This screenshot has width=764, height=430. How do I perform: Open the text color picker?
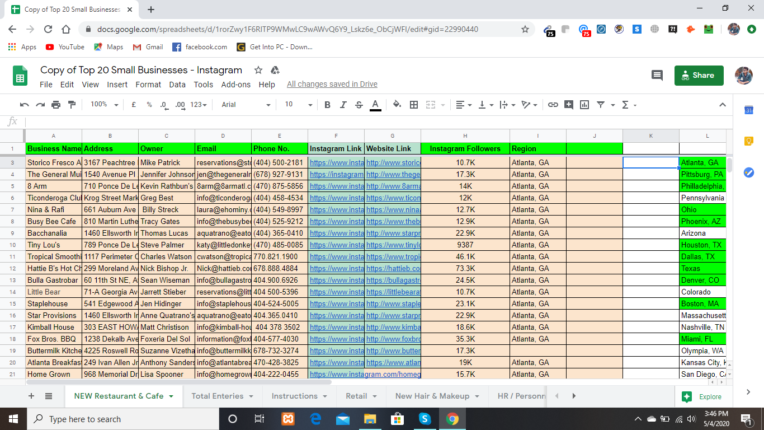[375, 105]
